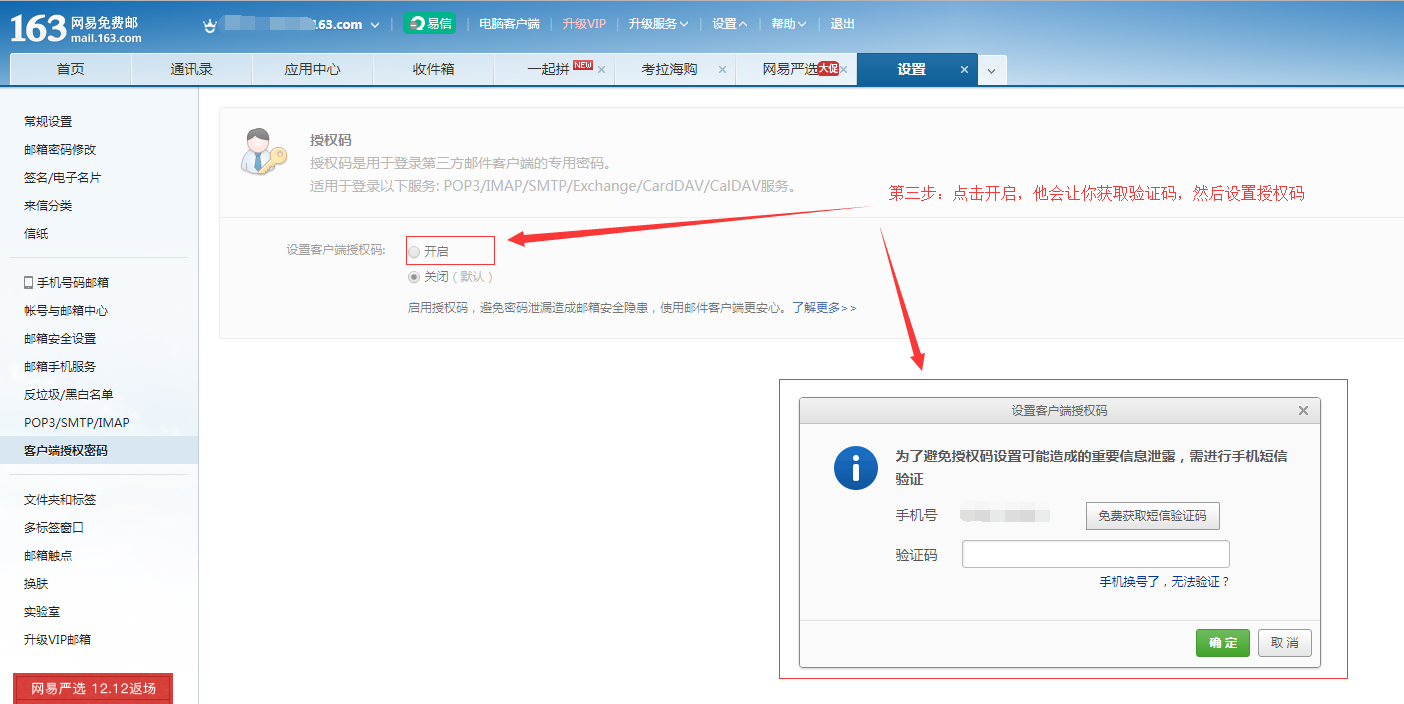Open 帐号与邮箱中心
1404x704 pixels.
click(66, 311)
